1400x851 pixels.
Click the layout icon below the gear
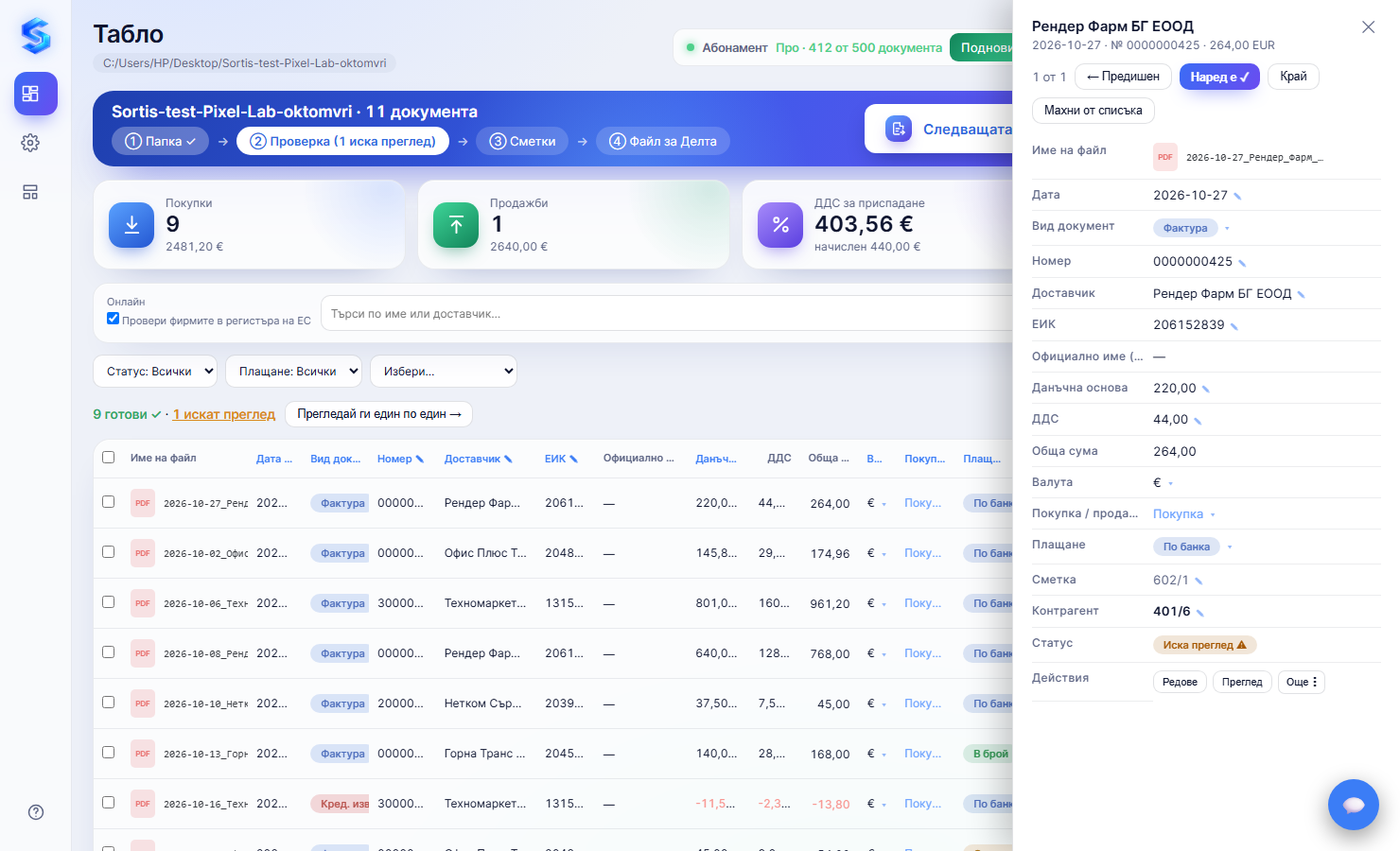coord(30,192)
